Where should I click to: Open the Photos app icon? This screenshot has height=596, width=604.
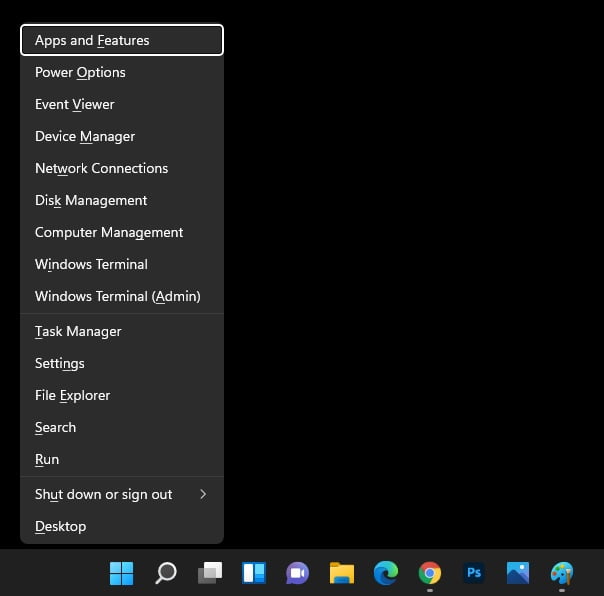click(x=518, y=573)
